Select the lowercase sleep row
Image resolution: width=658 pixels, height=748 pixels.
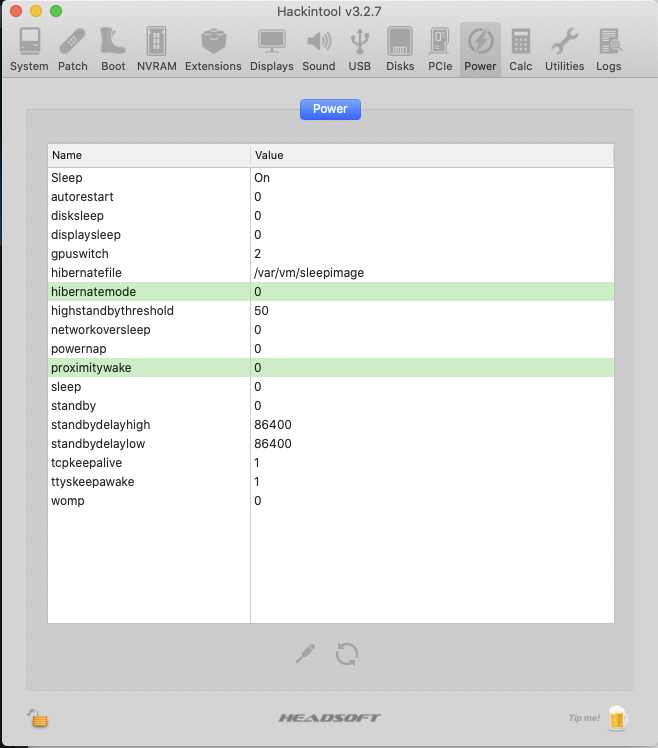click(x=331, y=387)
